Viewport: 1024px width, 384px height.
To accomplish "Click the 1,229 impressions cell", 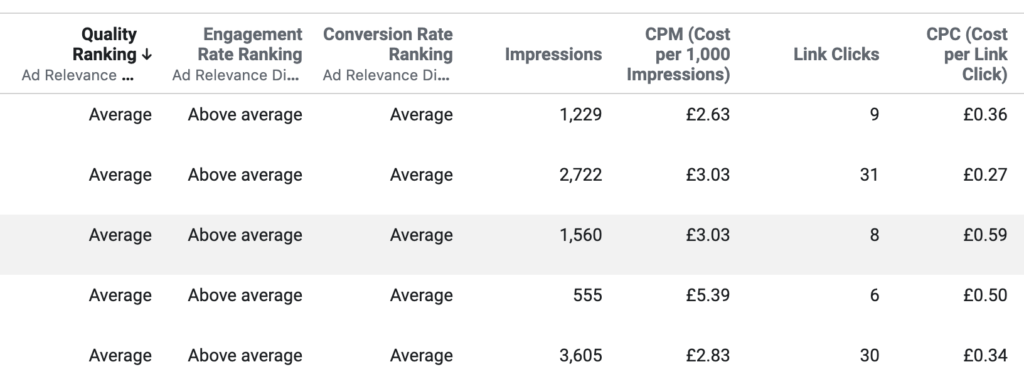I will click(581, 115).
